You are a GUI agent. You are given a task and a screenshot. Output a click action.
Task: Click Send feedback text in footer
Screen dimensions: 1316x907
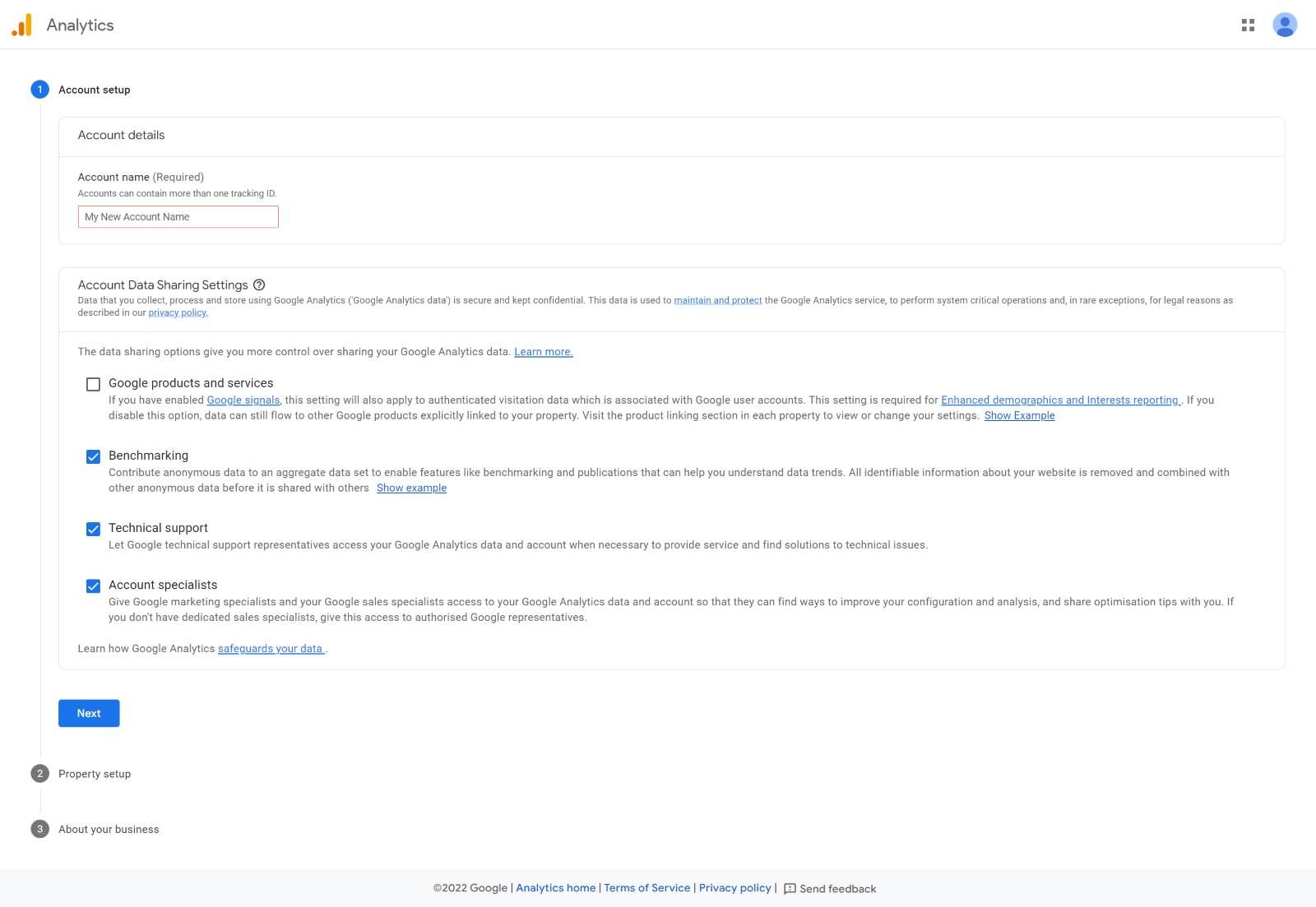[x=838, y=889]
